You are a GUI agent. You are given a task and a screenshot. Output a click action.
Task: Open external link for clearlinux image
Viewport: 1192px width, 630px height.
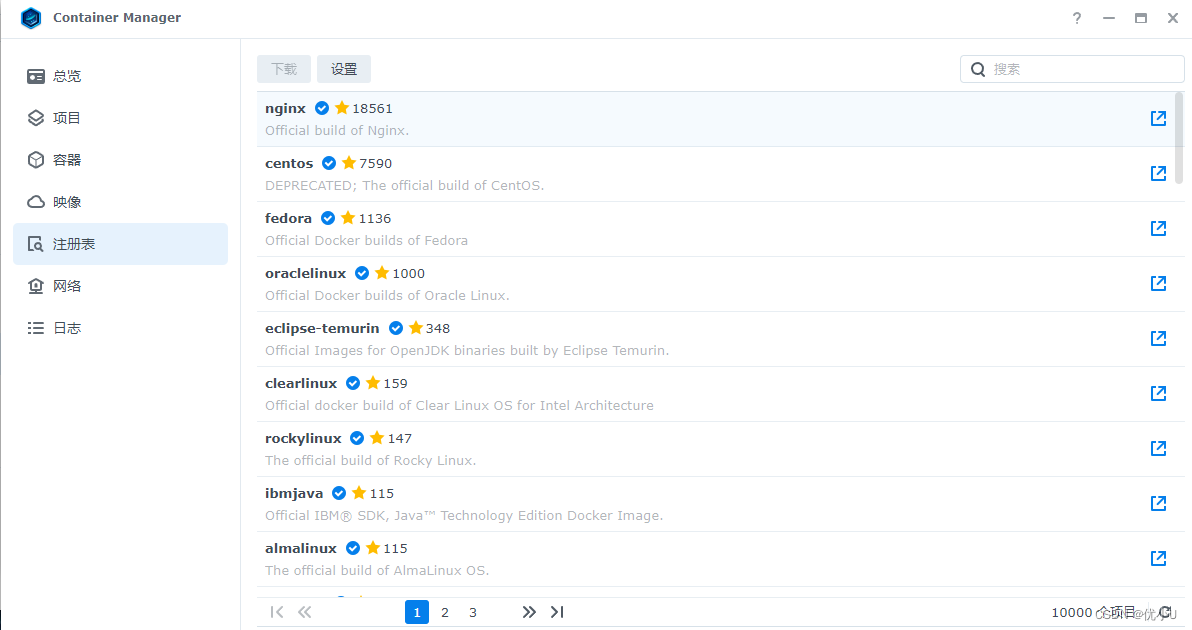pyautogui.click(x=1158, y=393)
